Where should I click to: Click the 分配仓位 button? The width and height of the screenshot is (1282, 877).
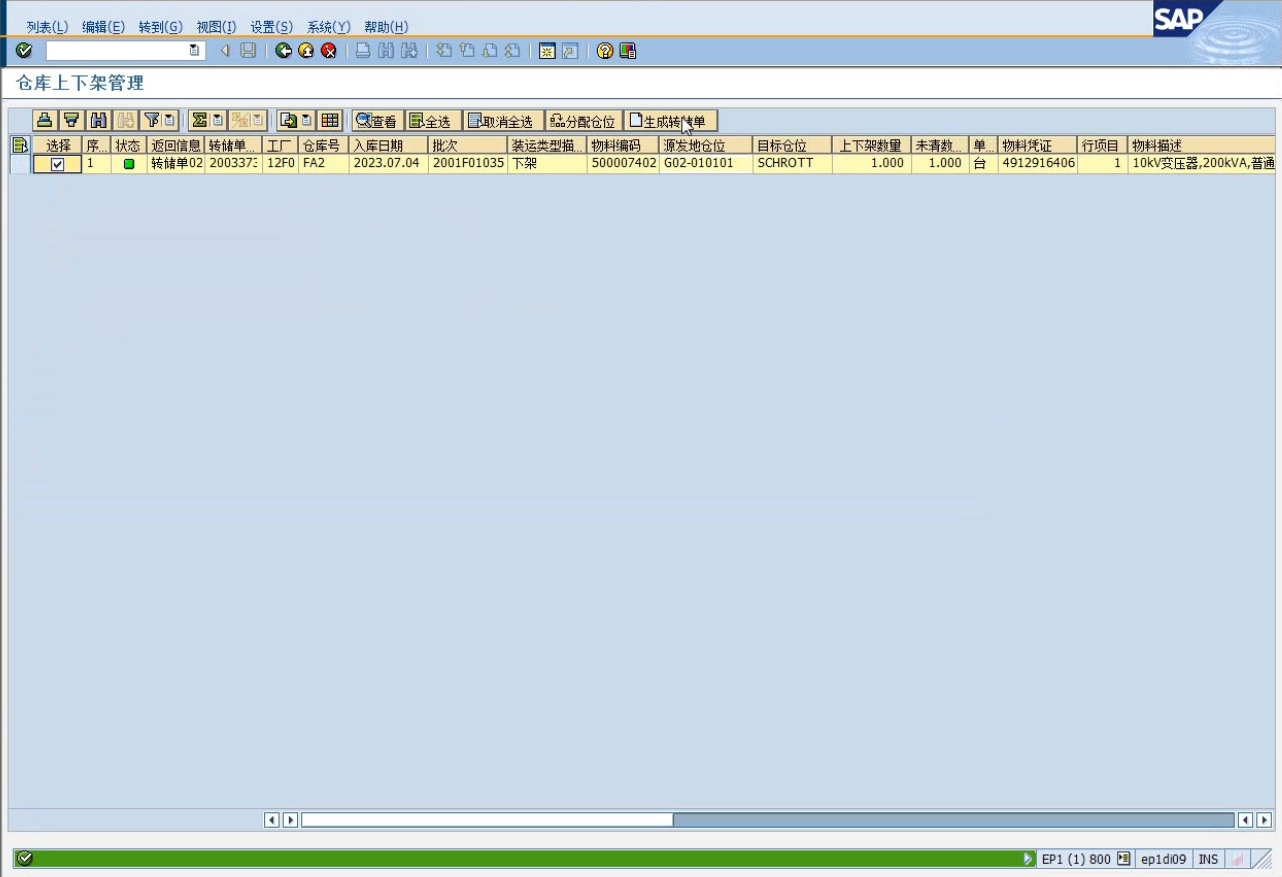pos(583,121)
